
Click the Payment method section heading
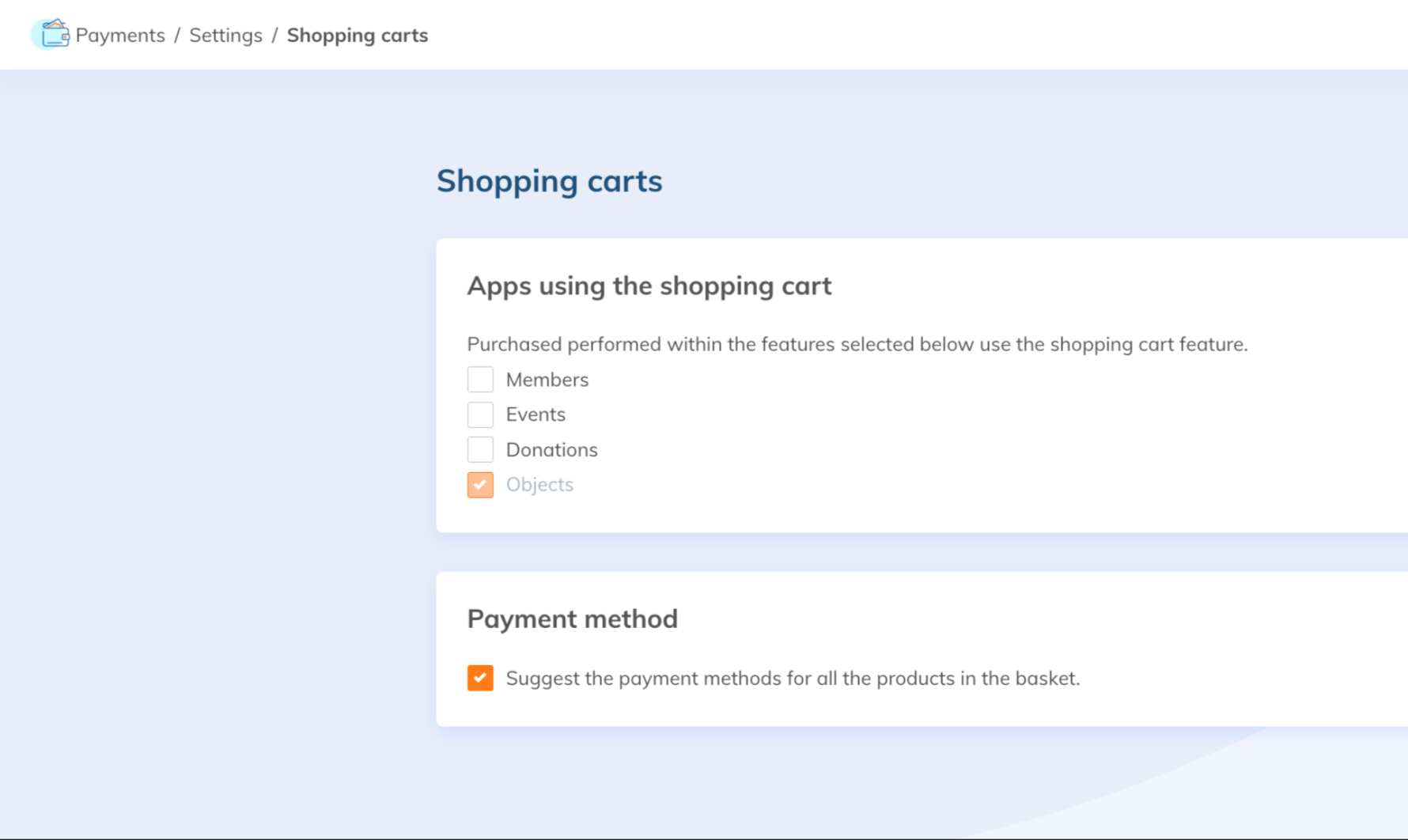572,619
